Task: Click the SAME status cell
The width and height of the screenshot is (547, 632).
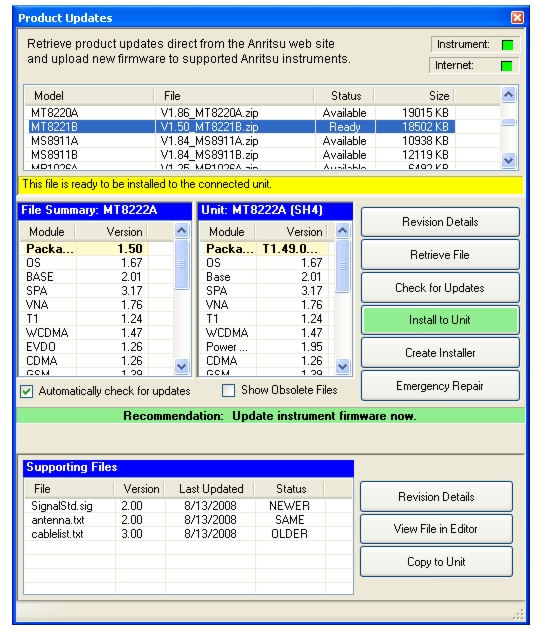Action: pos(289,520)
